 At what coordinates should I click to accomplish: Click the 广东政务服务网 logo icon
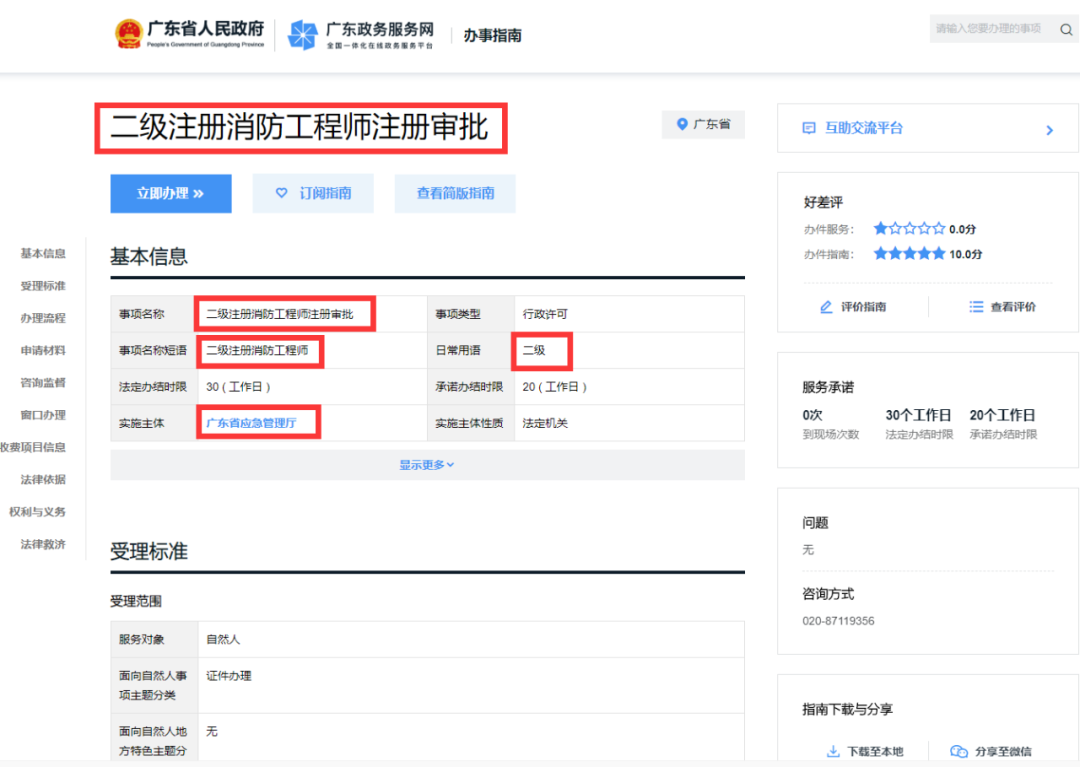pos(302,35)
